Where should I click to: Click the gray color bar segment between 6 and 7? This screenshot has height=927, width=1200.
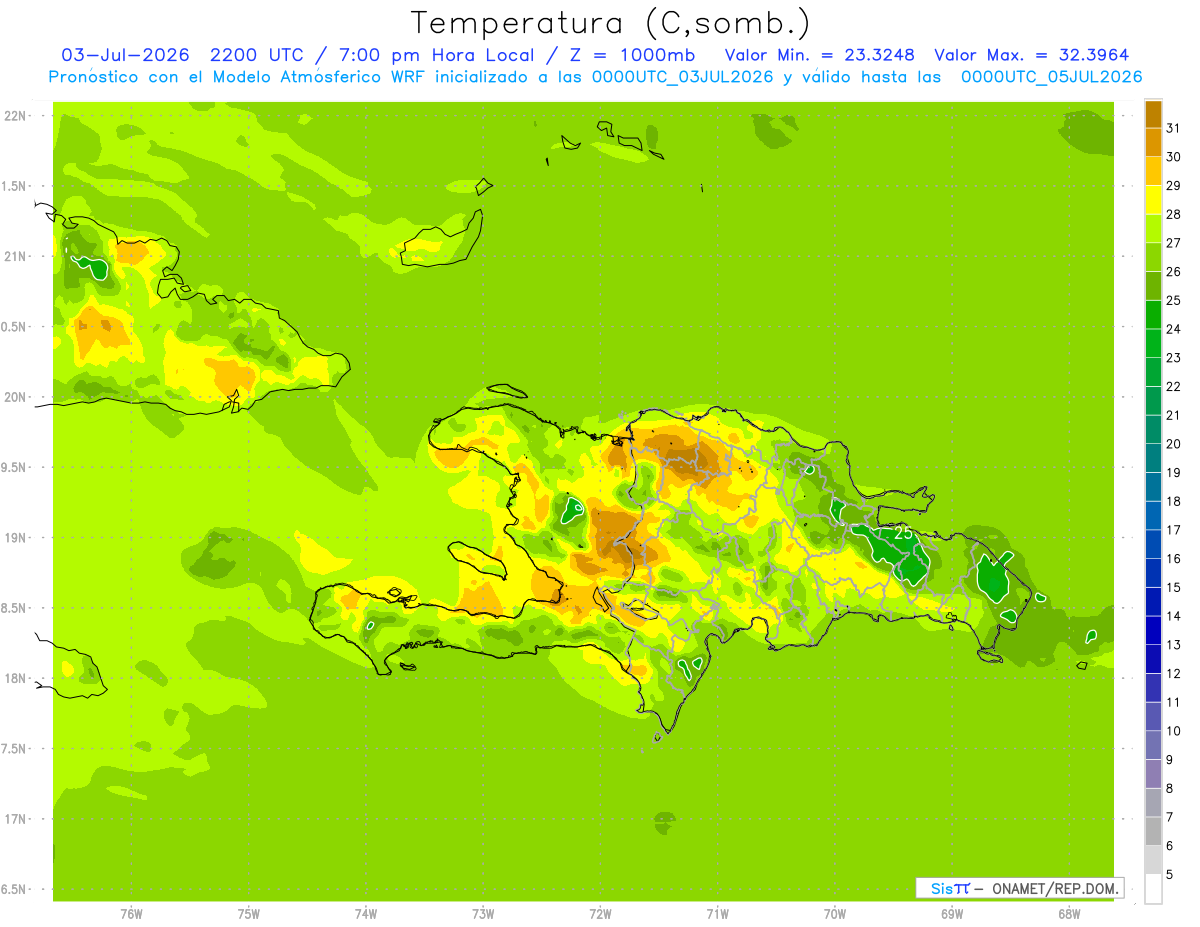(x=1153, y=831)
